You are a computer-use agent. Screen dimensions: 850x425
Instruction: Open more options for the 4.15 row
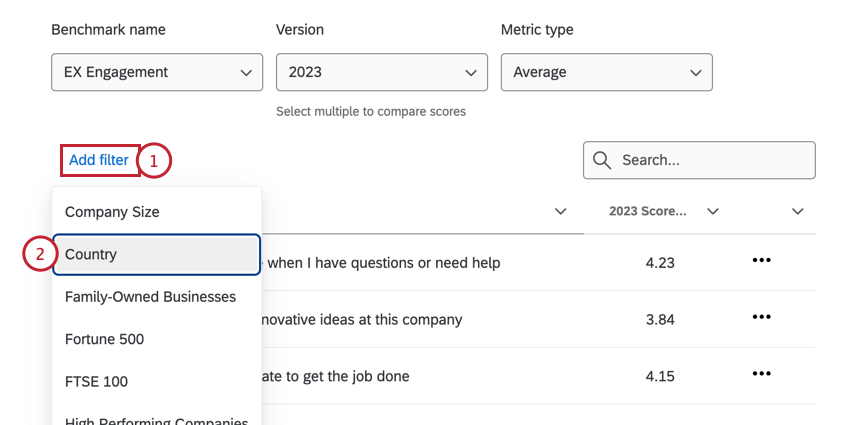[x=761, y=374]
